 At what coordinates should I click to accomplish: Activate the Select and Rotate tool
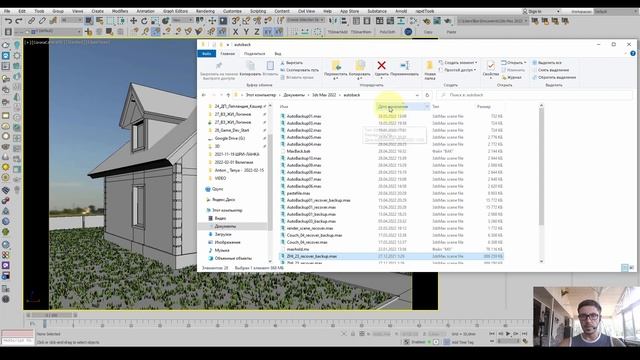coord(144,21)
